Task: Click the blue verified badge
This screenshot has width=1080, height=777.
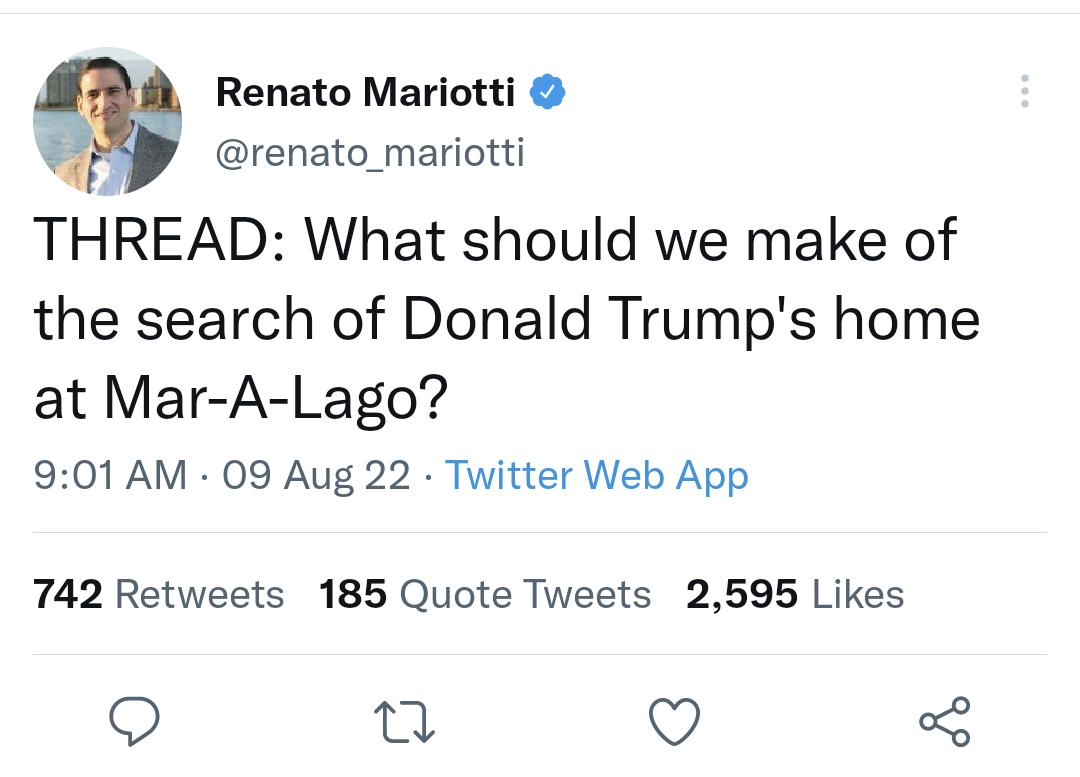Action: click(548, 89)
